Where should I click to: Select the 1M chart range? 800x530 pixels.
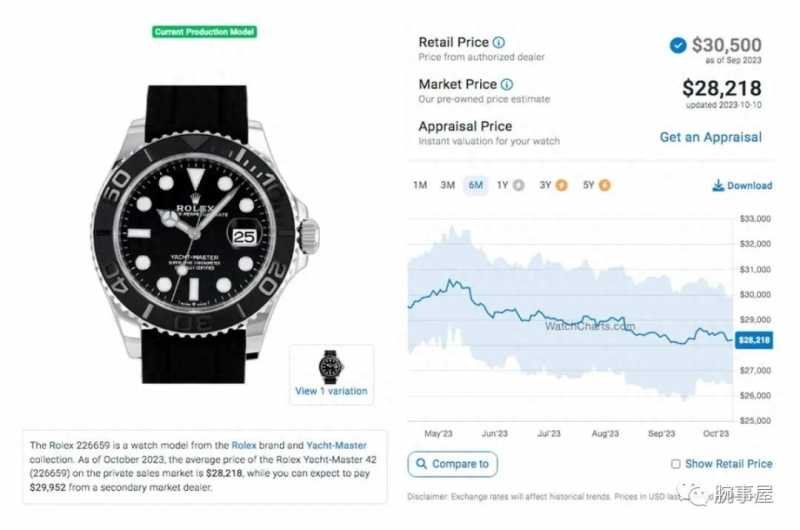(x=420, y=185)
